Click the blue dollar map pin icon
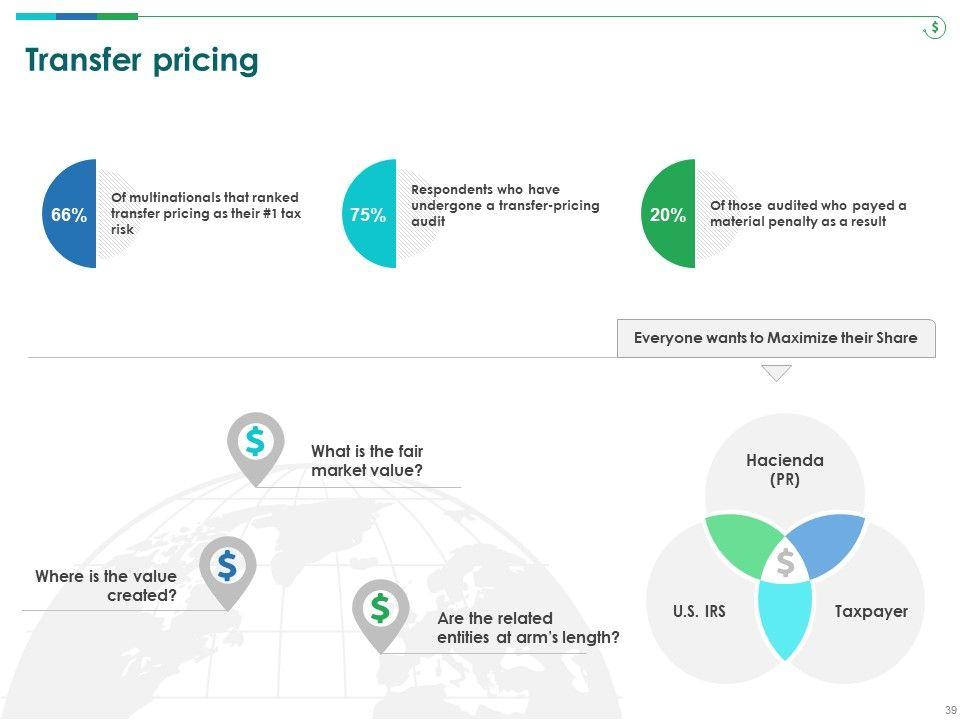This screenshot has width=960, height=720. (227, 566)
